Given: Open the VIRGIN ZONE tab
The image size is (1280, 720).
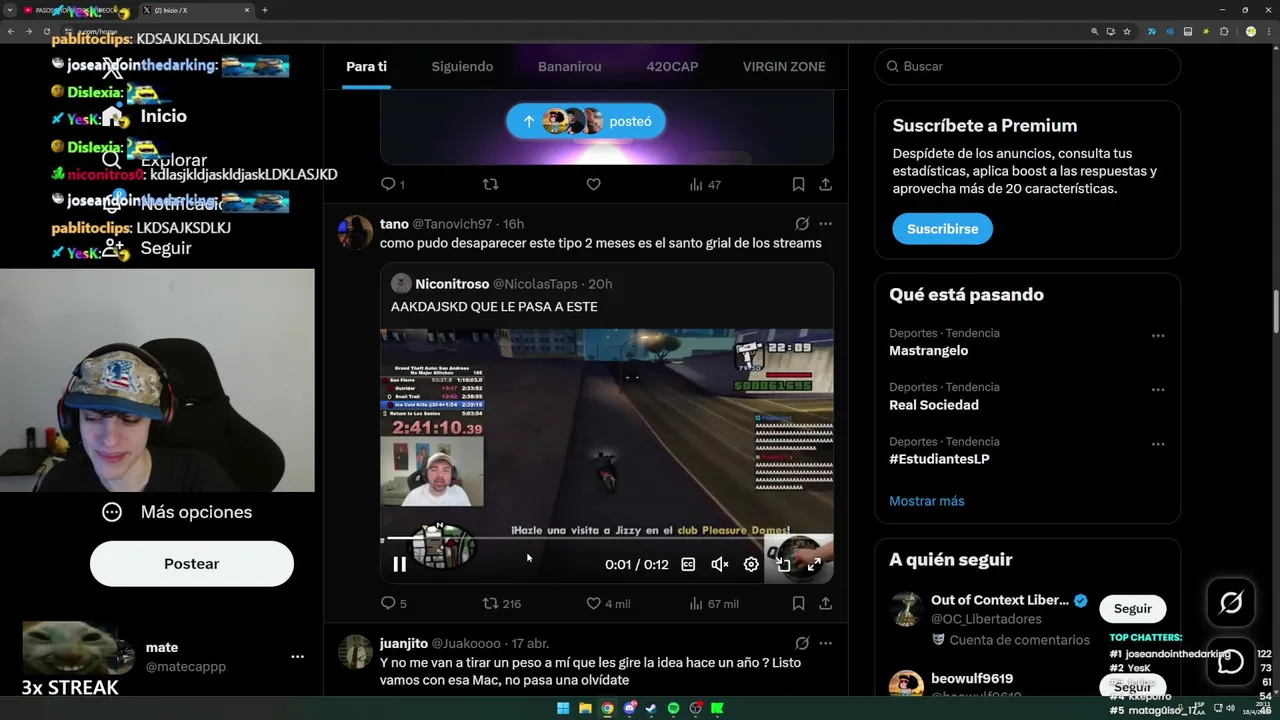Looking at the screenshot, I should 784,66.
